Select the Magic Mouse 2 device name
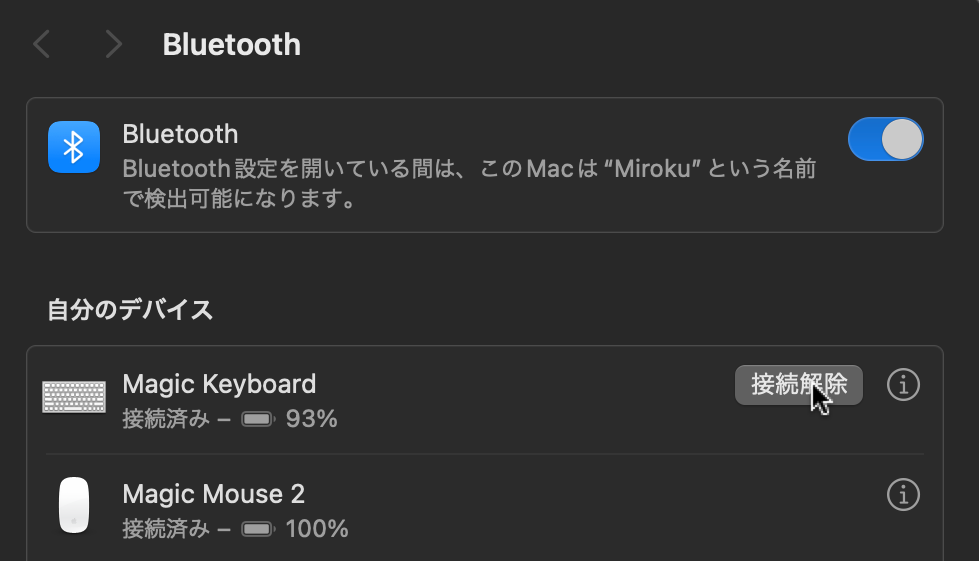The width and height of the screenshot is (979, 561). (213, 494)
